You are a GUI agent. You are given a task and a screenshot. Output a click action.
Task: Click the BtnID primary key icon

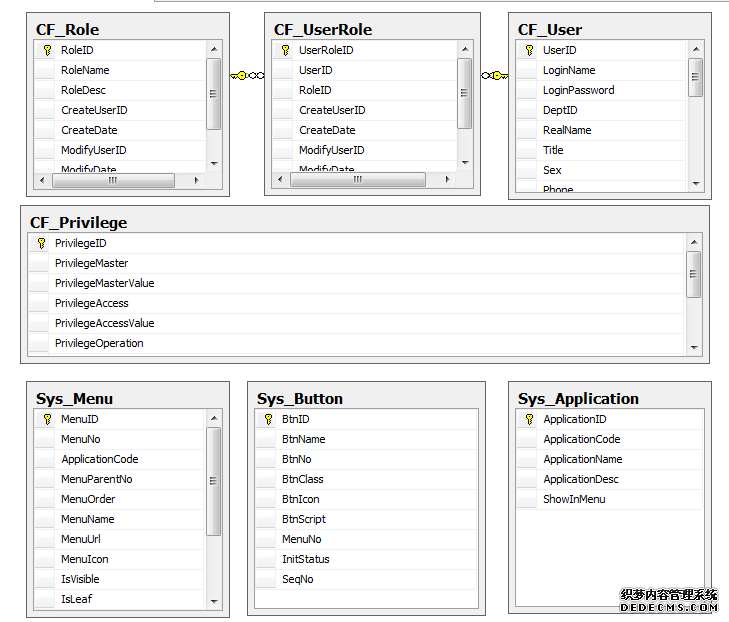point(267,419)
